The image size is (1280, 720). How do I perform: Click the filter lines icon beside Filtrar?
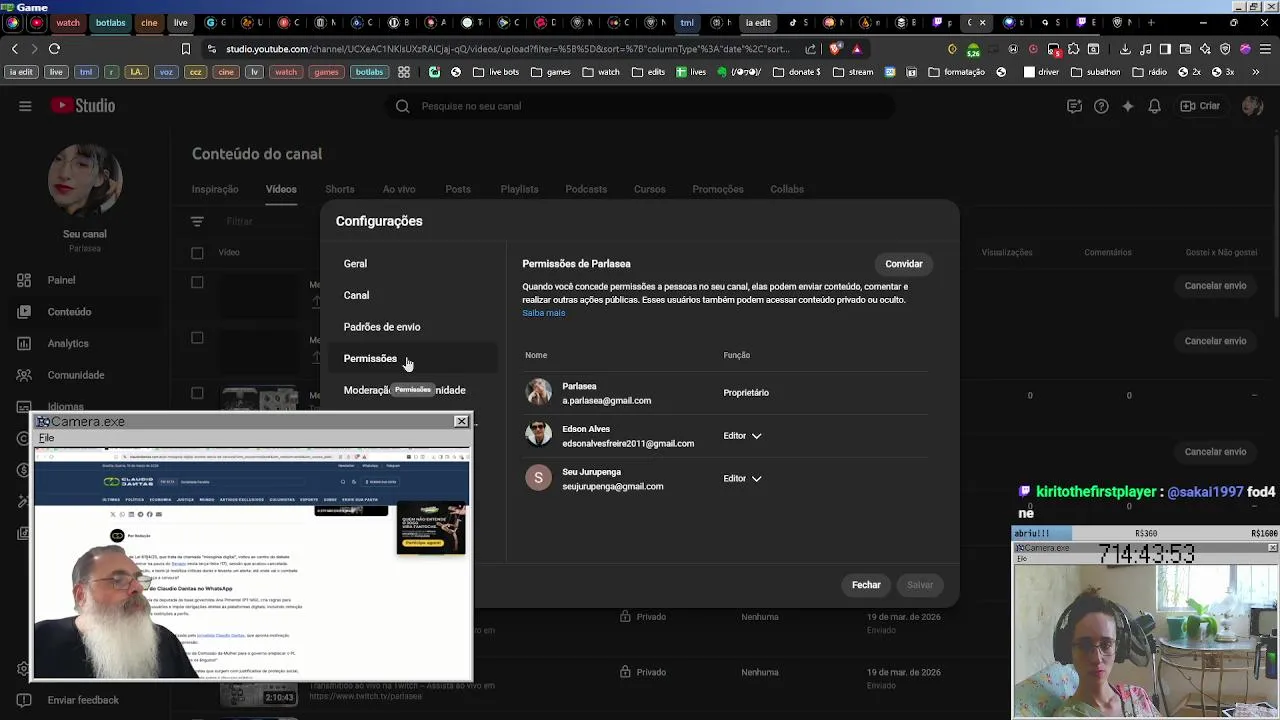coord(197,221)
